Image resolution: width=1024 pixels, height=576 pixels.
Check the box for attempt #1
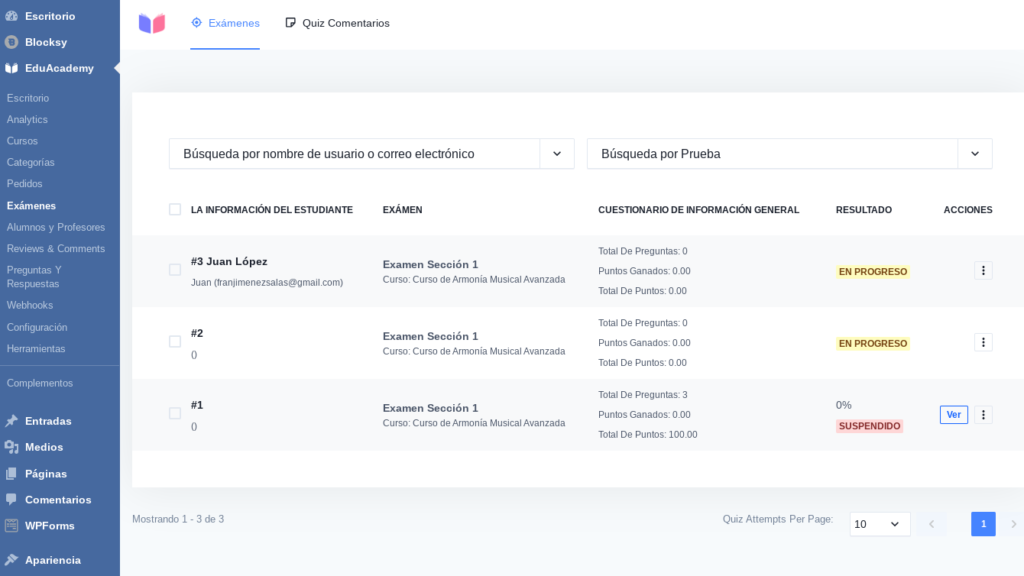174,413
